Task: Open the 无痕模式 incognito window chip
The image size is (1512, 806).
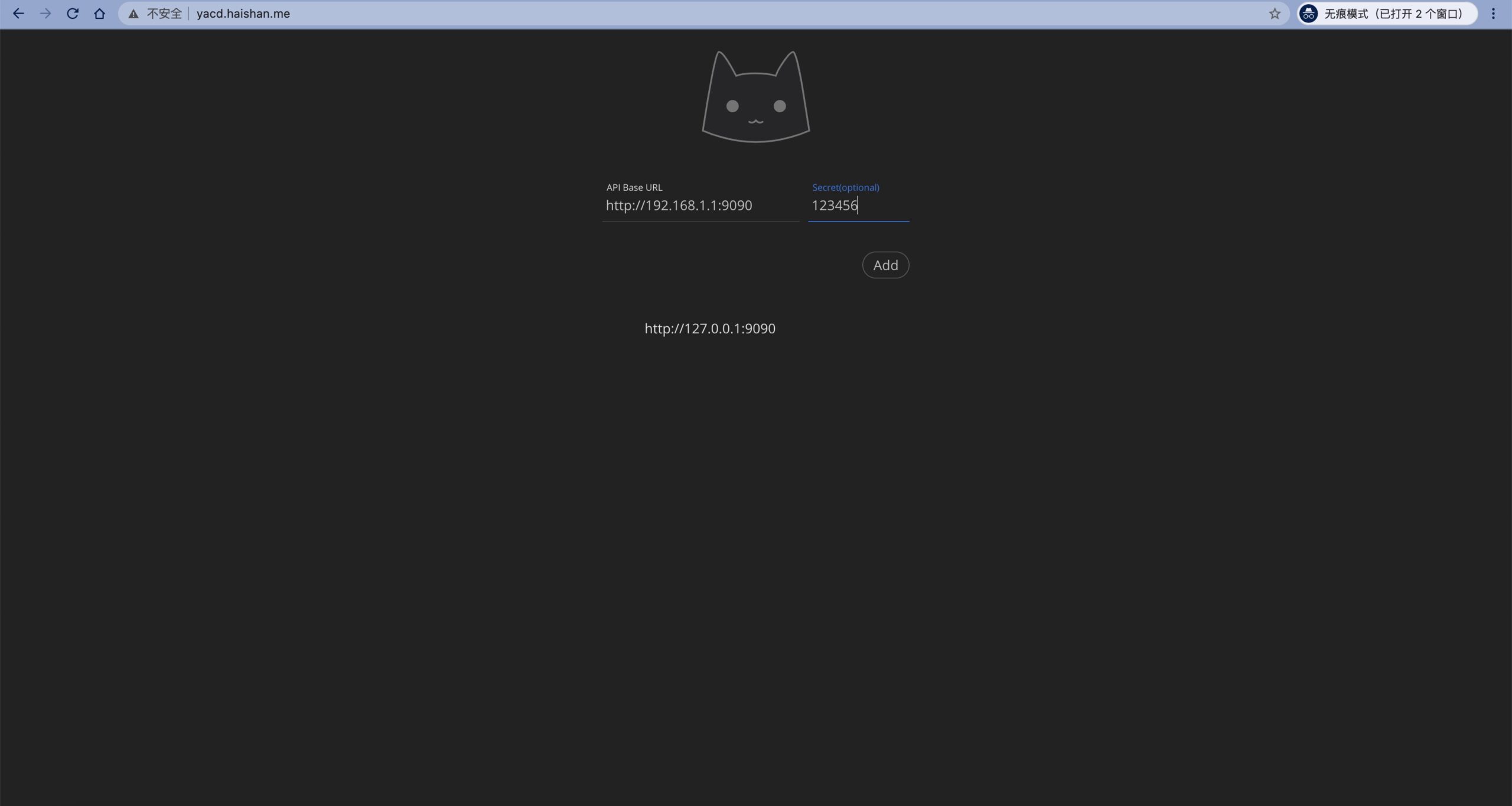Action: [x=1393, y=14]
